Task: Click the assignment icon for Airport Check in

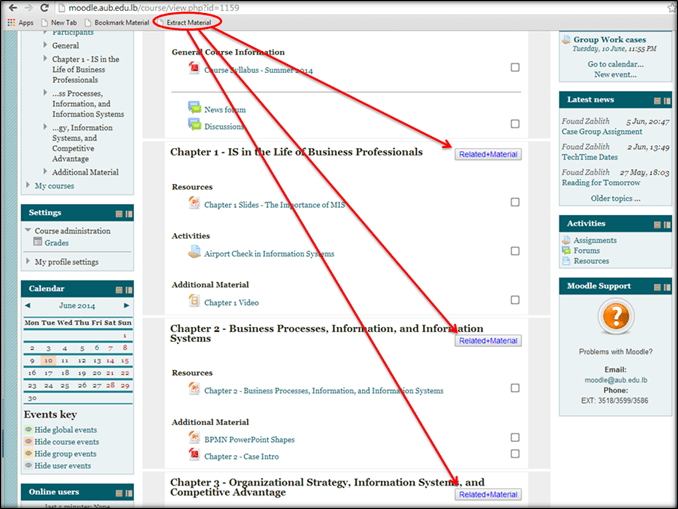Action: coord(194,252)
